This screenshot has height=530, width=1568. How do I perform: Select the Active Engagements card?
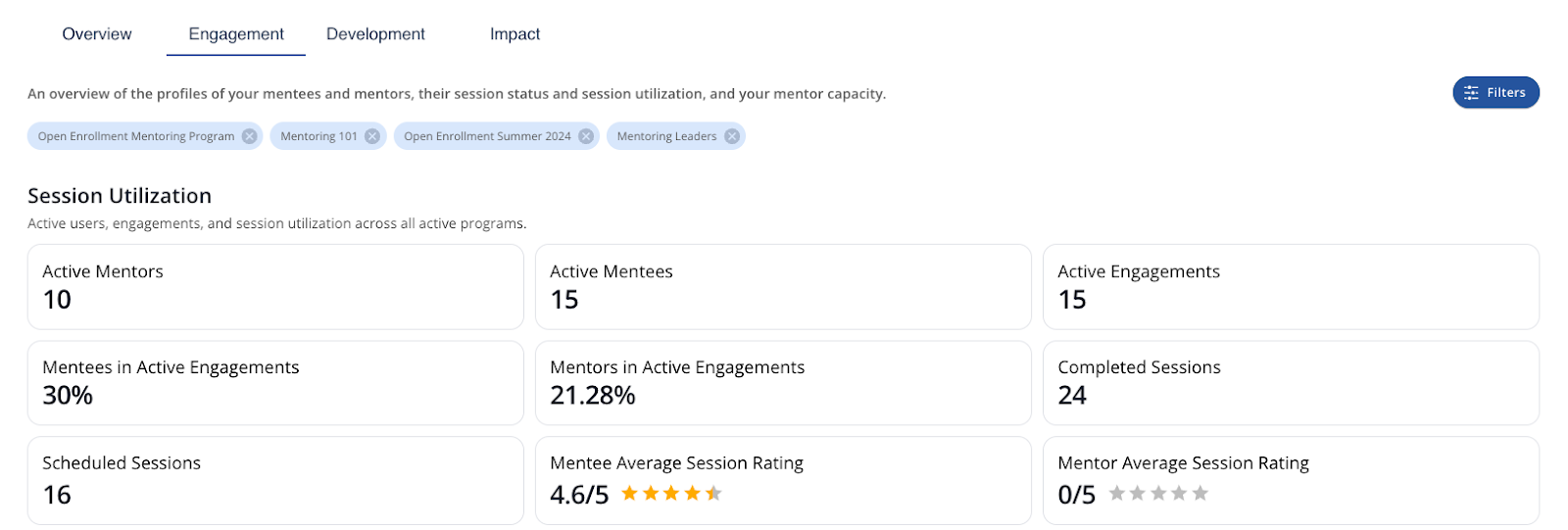coord(1291,286)
